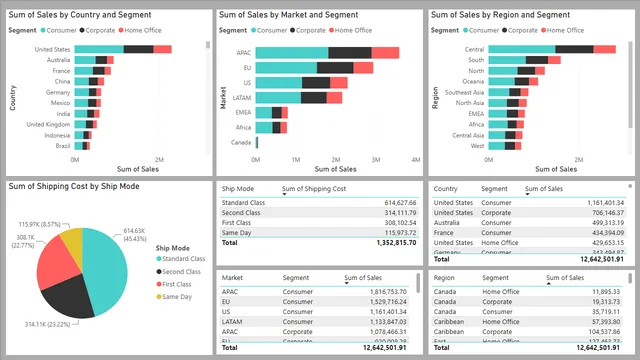The width and height of the screenshot is (640, 360).
Task: Click Standard Class in the Ship Mode legend
Action: tap(181, 259)
